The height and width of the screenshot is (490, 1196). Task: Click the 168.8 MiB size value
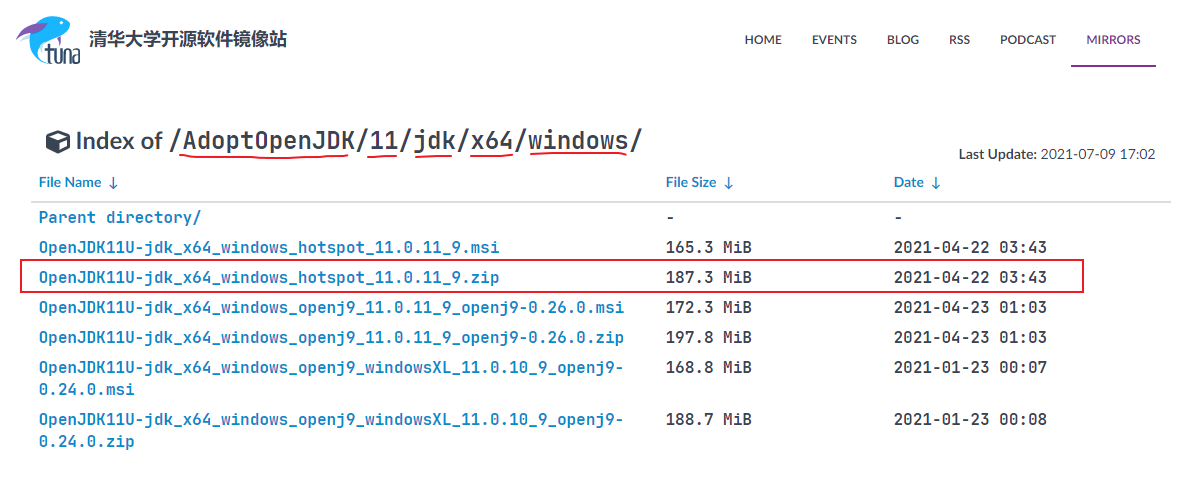[x=709, y=368]
